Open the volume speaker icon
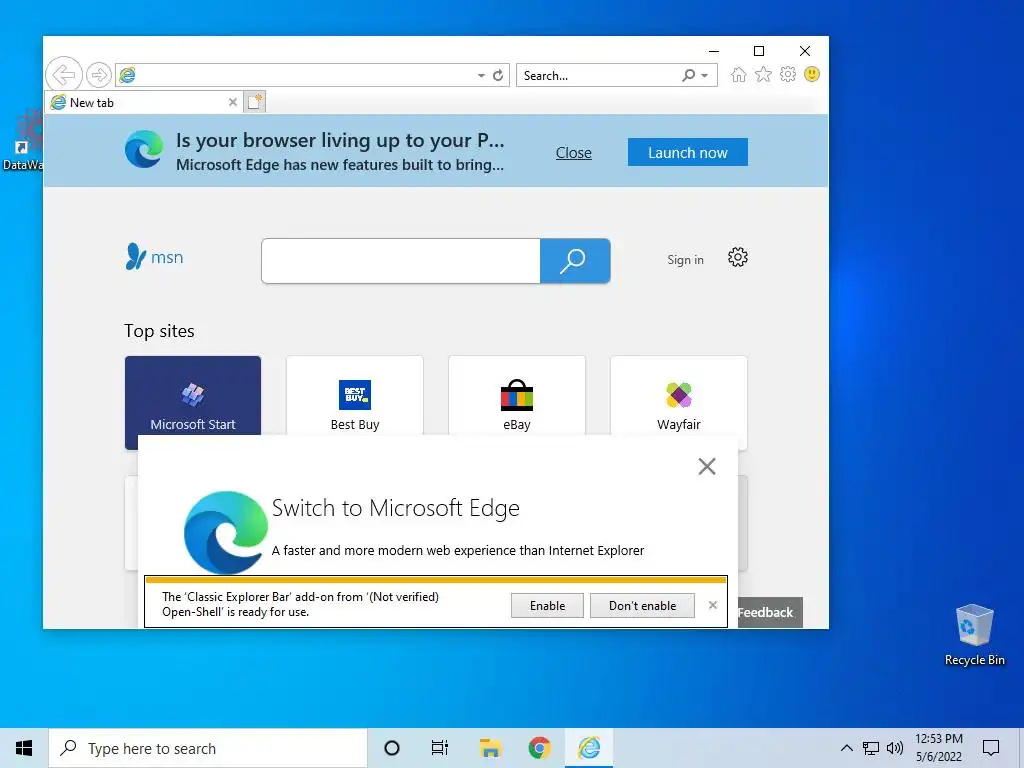The width and height of the screenshot is (1024, 768). [x=895, y=748]
